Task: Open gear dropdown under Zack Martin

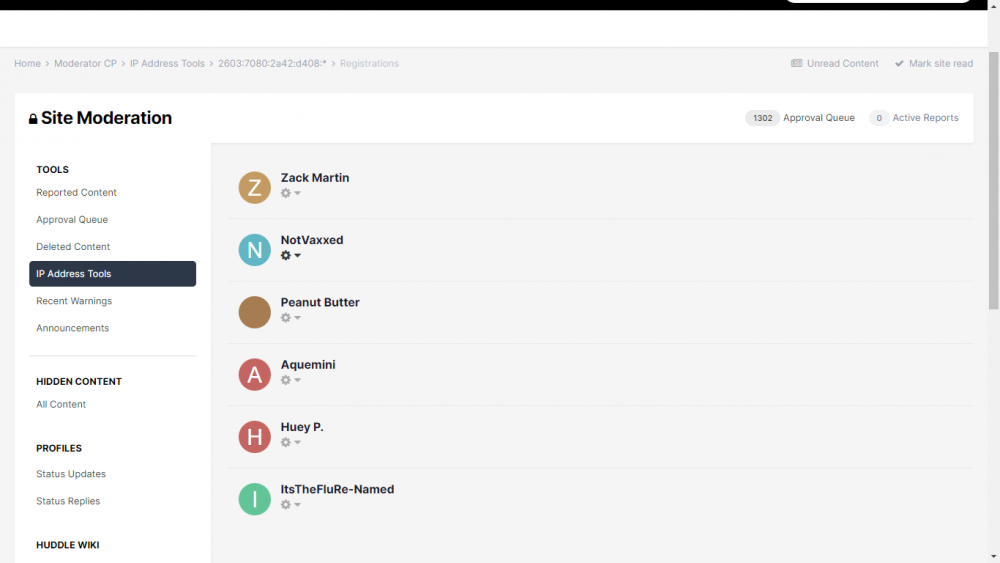Action: click(290, 193)
